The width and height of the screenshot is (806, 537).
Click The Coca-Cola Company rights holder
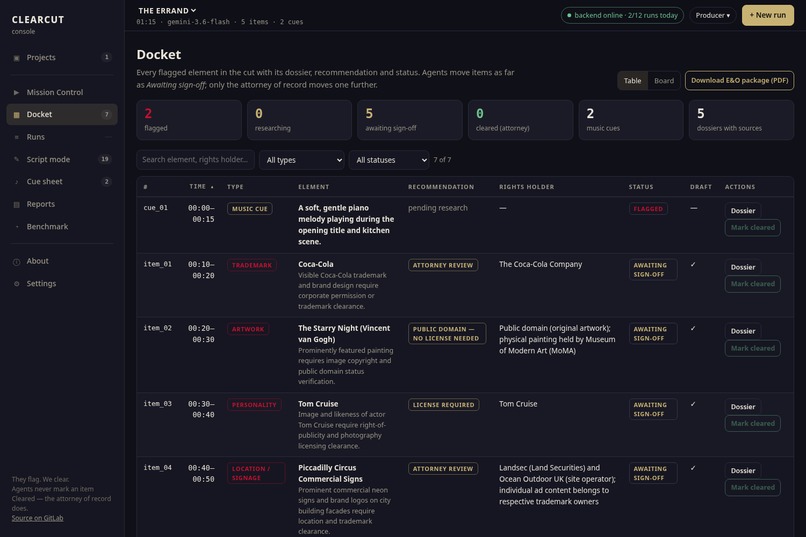tap(540, 265)
